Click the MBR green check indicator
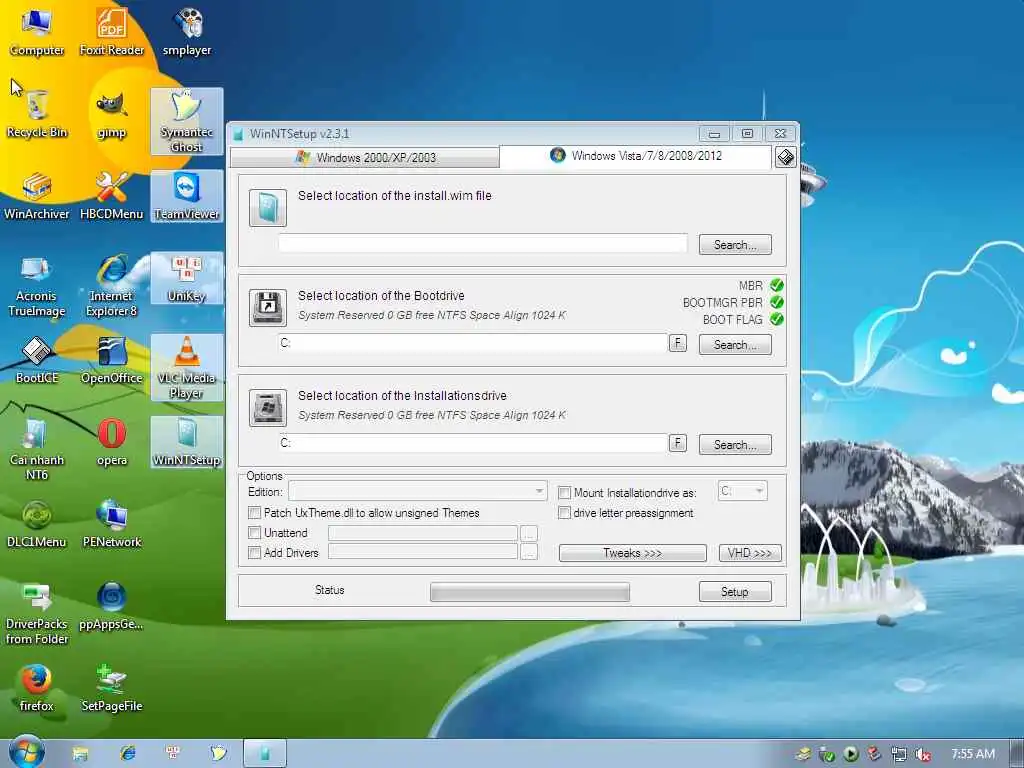This screenshot has width=1024, height=768. pos(776,285)
